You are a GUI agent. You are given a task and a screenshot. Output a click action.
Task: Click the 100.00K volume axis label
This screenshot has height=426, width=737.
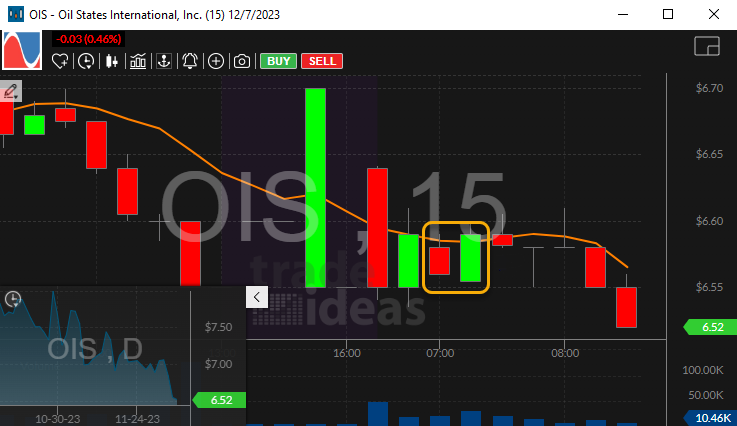[703, 371]
